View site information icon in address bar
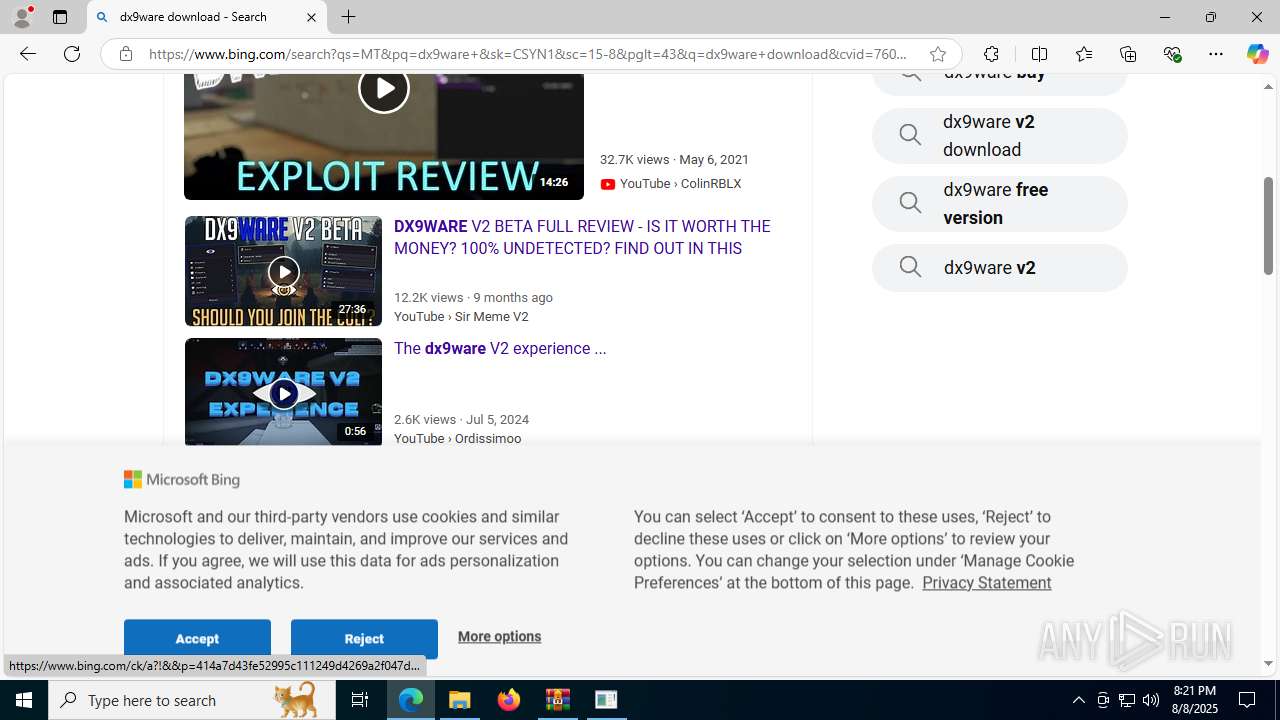 (x=126, y=54)
